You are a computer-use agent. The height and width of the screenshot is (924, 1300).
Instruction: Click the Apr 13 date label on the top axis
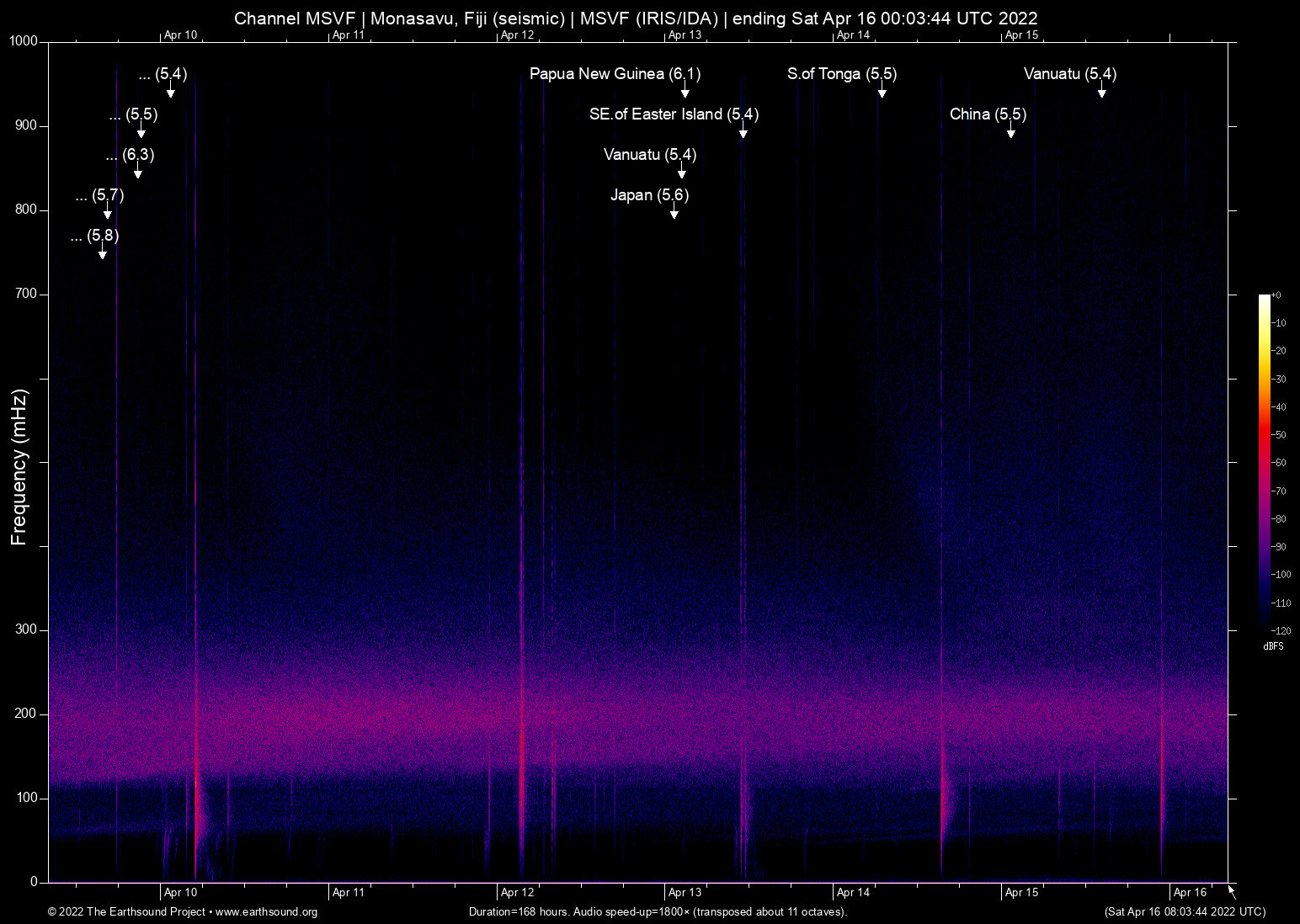(x=685, y=35)
